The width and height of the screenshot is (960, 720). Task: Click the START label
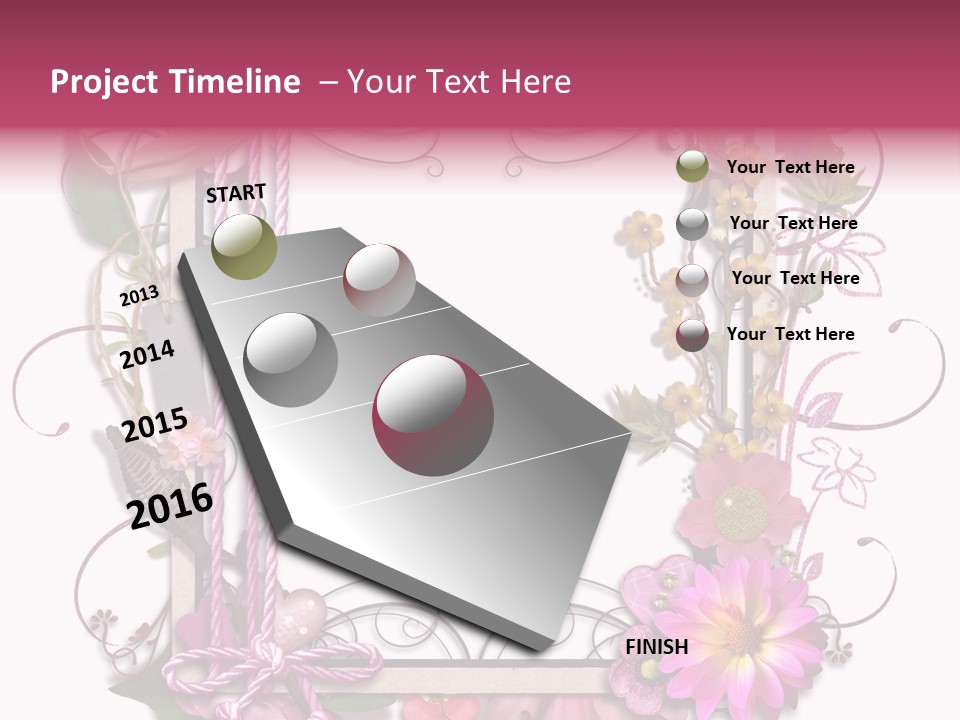(236, 194)
